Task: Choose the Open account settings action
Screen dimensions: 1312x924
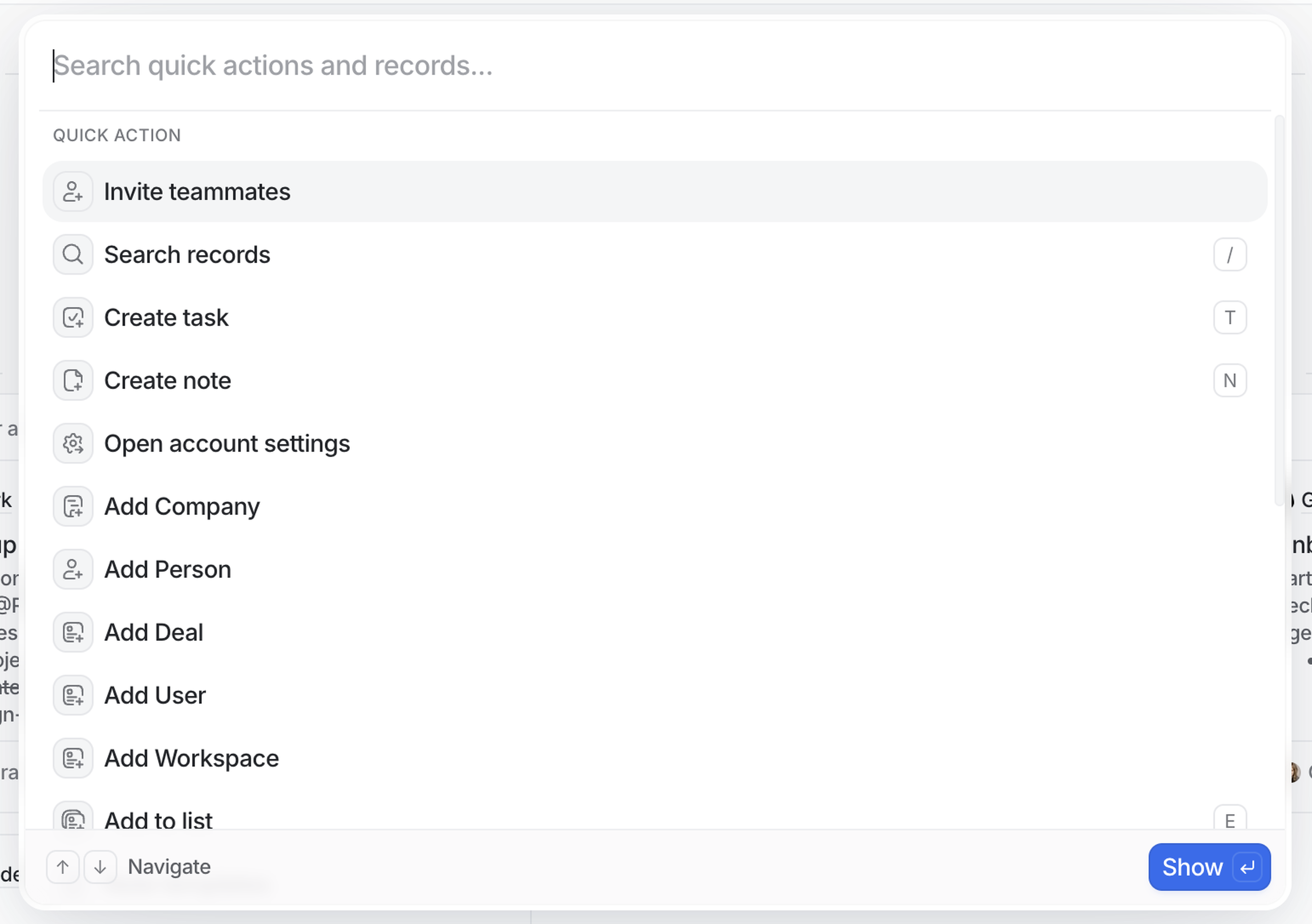Action: click(x=227, y=444)
